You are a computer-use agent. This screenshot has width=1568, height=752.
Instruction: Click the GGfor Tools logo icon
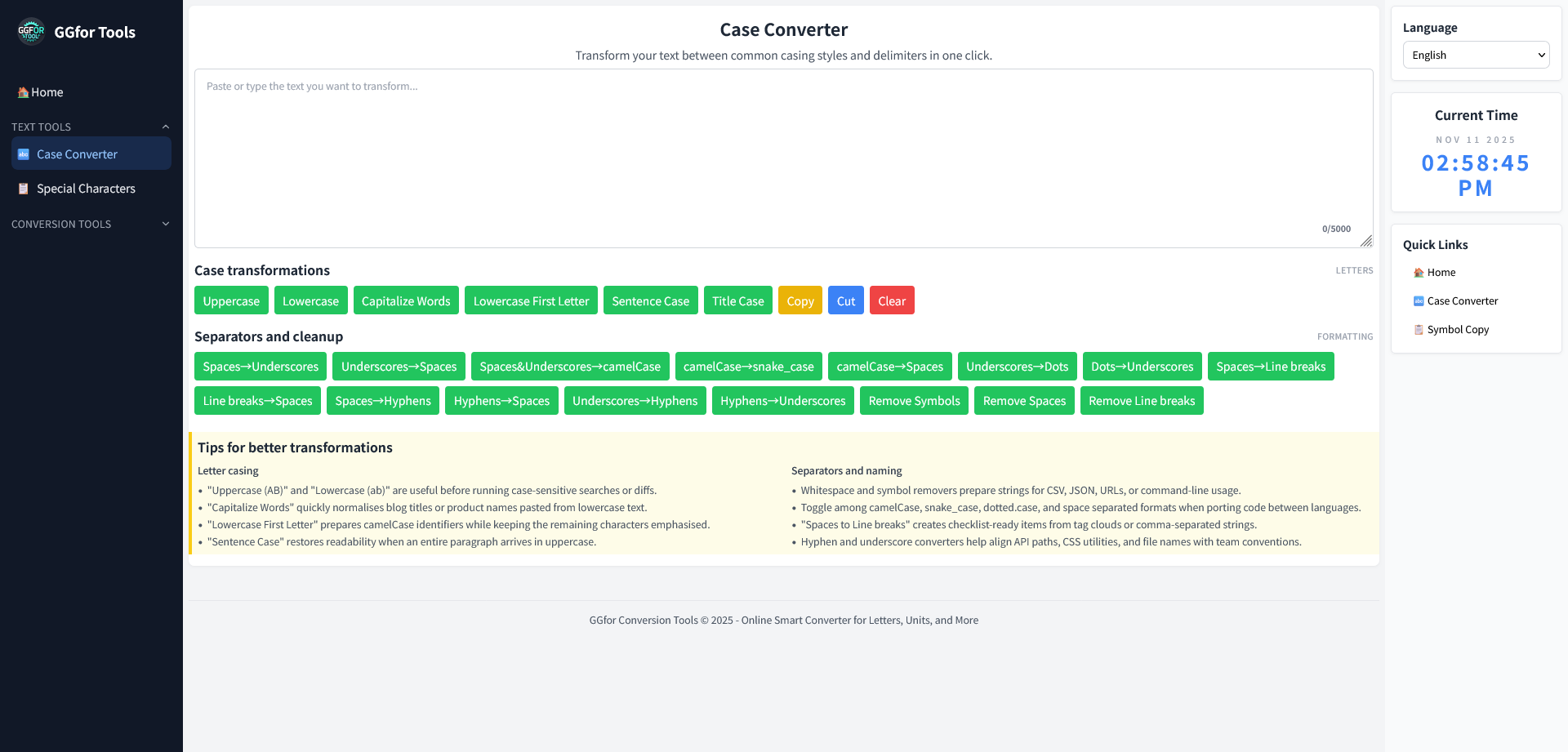point(30,32)
